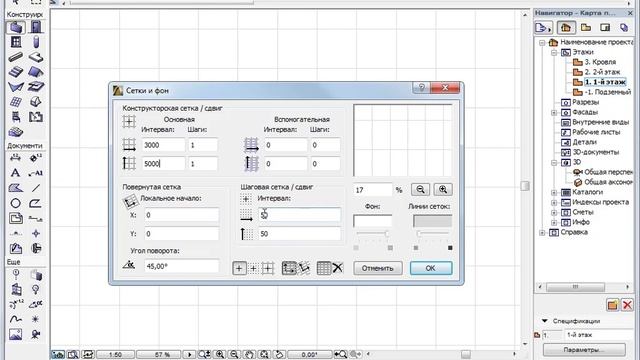Select the Stair tool in the toolbox
640x360 pixels.
[x=16, y=72]
